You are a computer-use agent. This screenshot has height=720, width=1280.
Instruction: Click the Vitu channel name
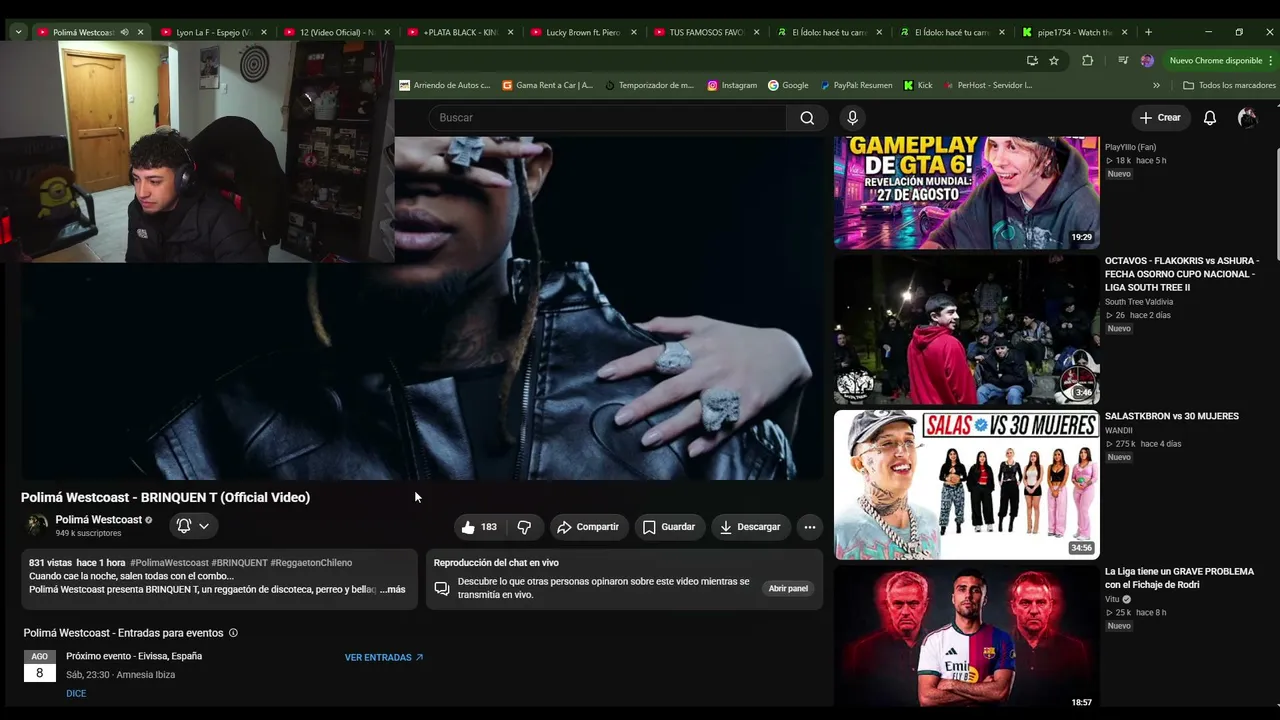(1112, 599)
